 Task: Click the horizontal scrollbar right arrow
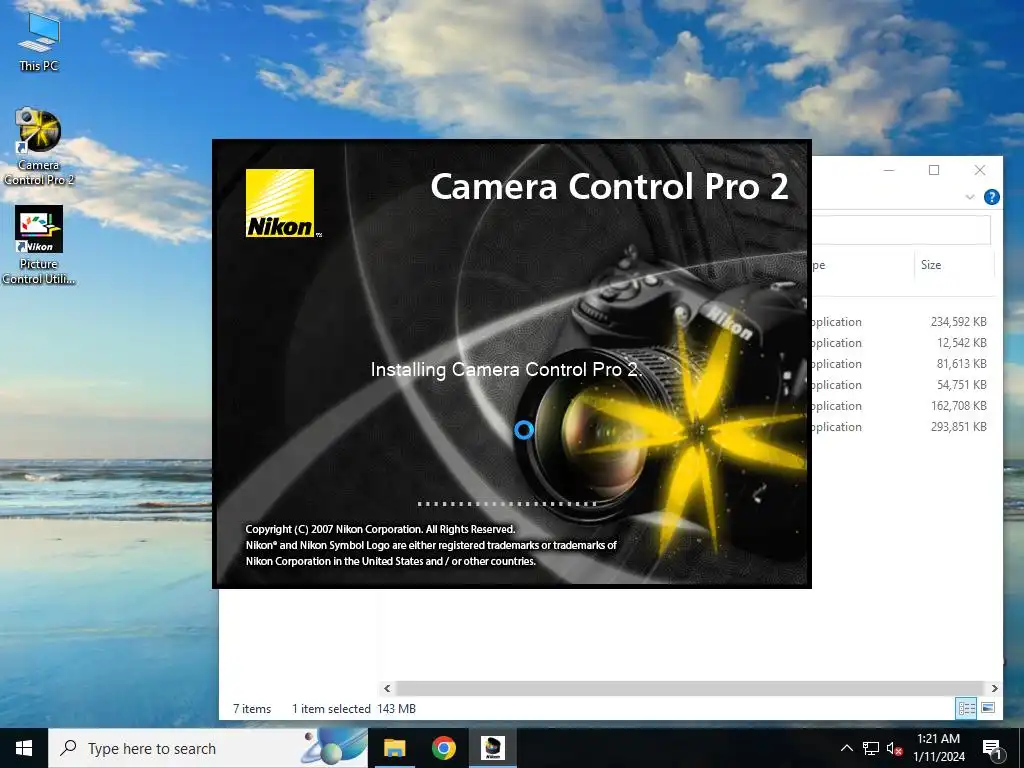[x=994, y=688]
